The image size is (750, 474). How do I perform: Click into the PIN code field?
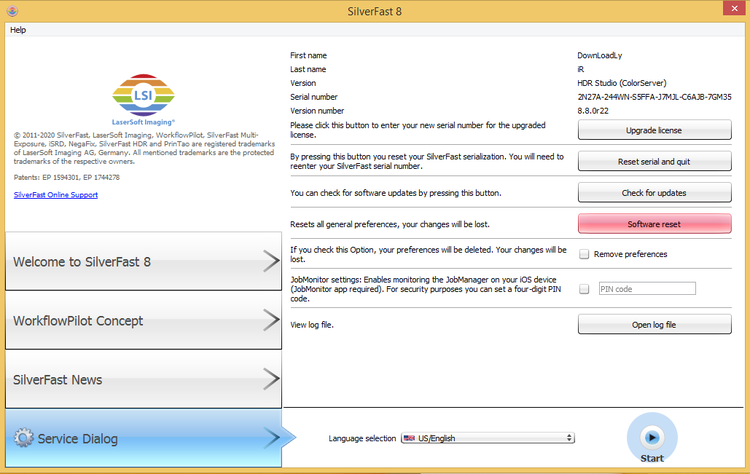pyautogui.click(x=646, y=289)
